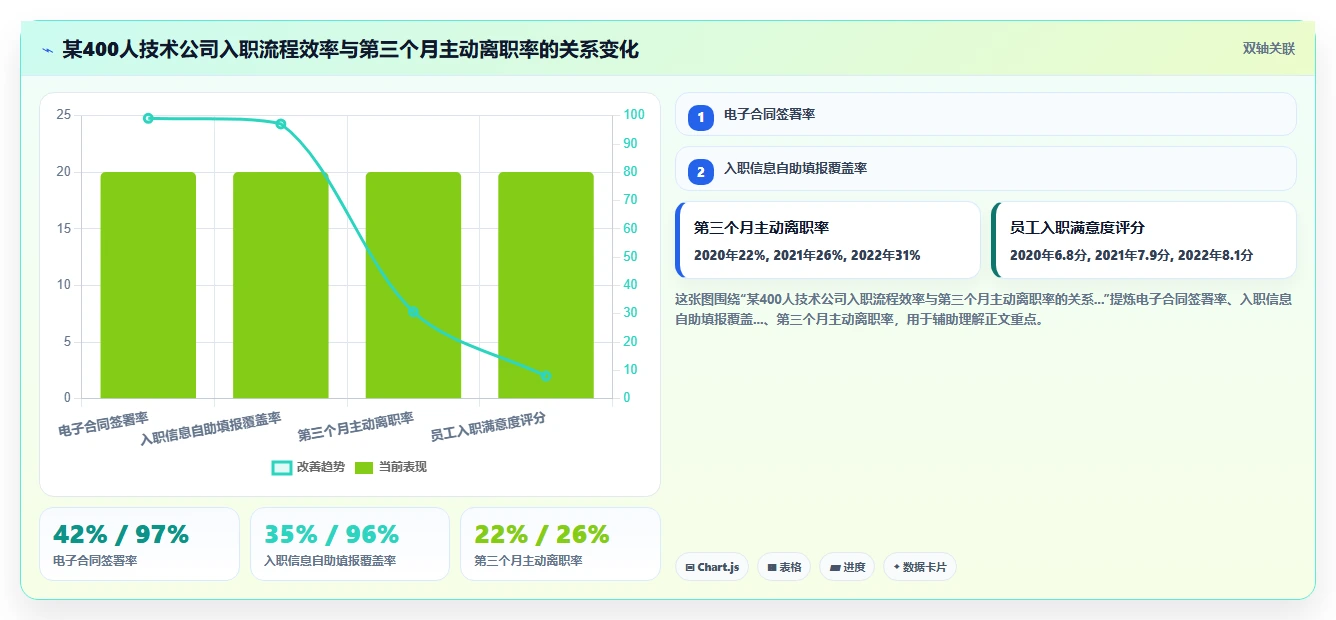This screenshot has width=1336, height=620.
Task: Click the green 当前表现 legend swatch
Action: tap(365, 468)
